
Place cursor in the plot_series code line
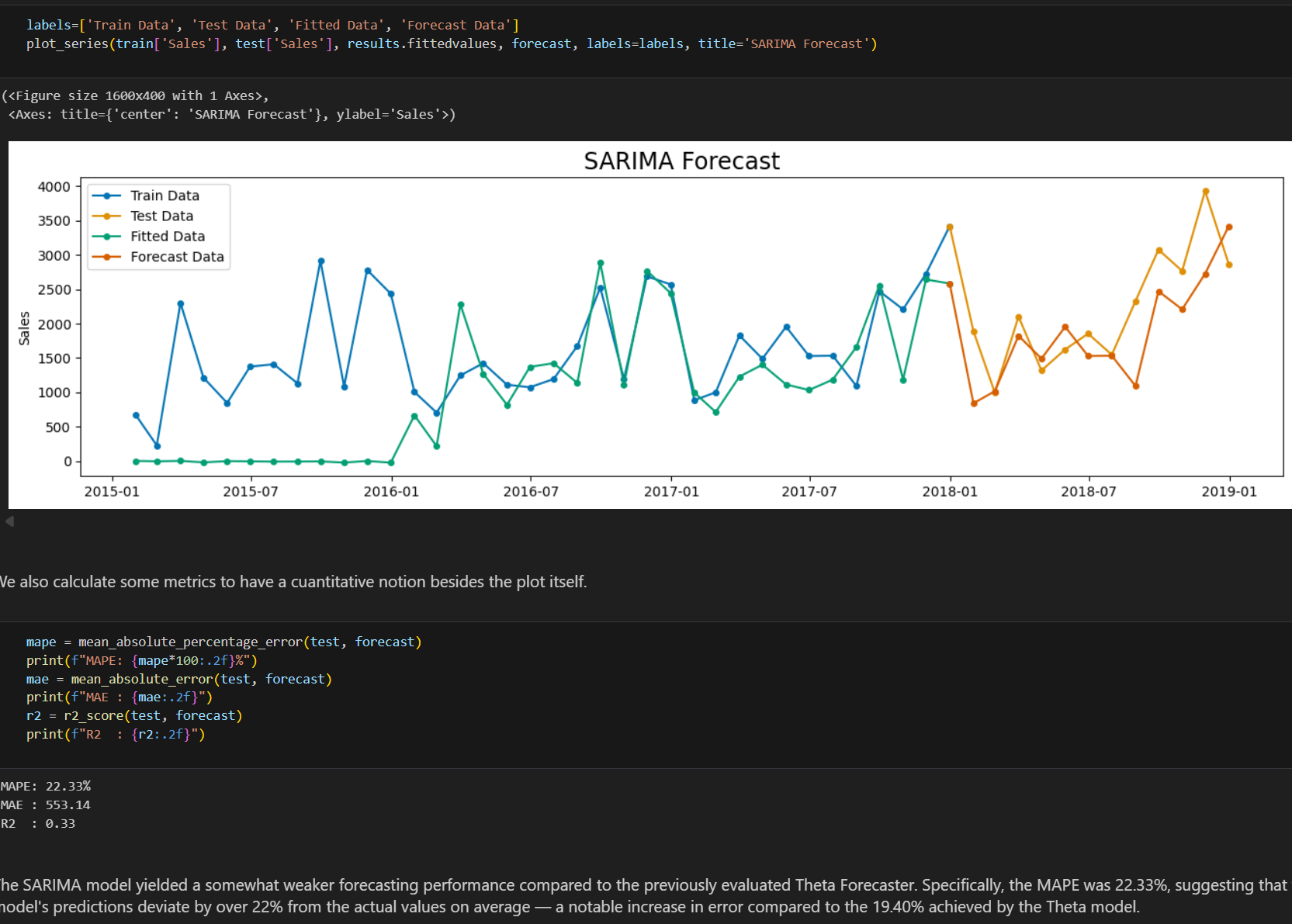(450, 44)
